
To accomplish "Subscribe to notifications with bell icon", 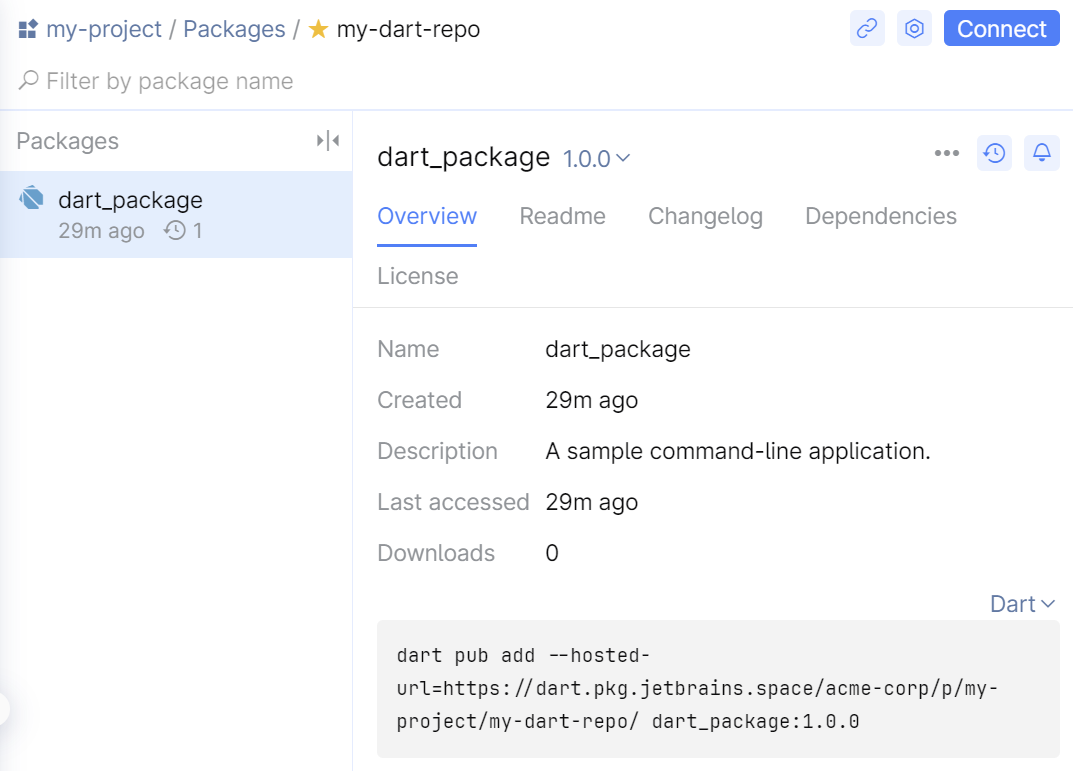I will (1042, 153).
